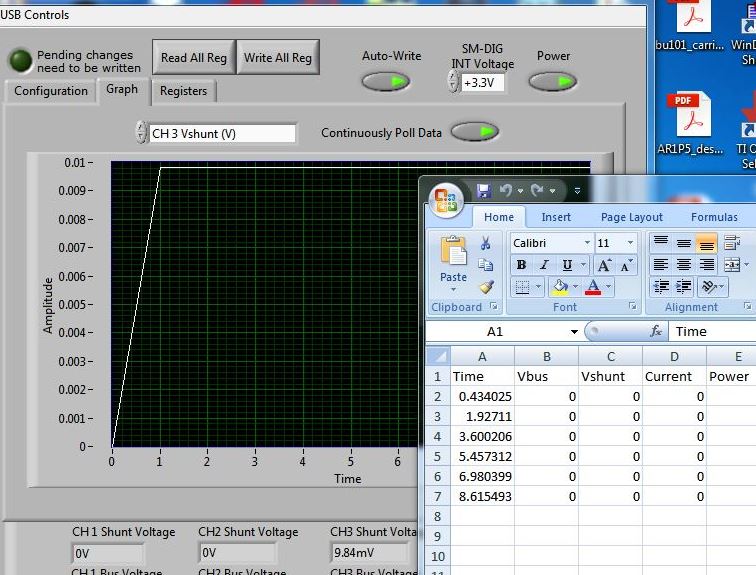Screen dimensions: 756x575
Task: Step the SM-DIG INT Voltage selector
Action: (453, 81)
